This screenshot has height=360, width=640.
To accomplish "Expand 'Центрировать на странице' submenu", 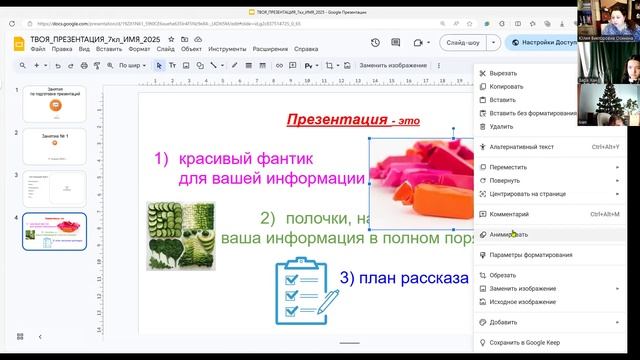I will (550, 194).
